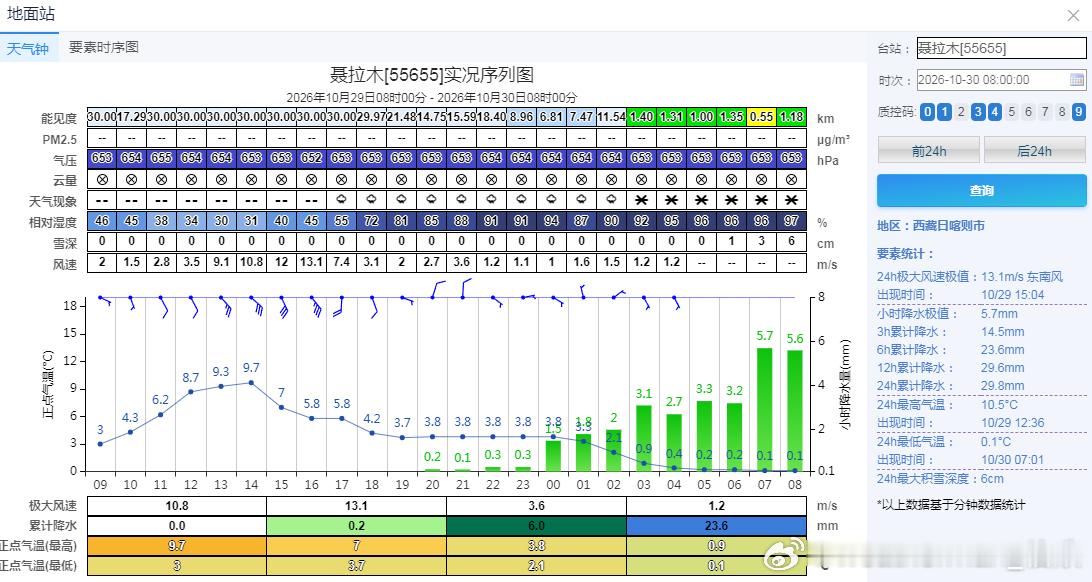
Task: Toggle quality code 5
Action: pos(1011,111)
